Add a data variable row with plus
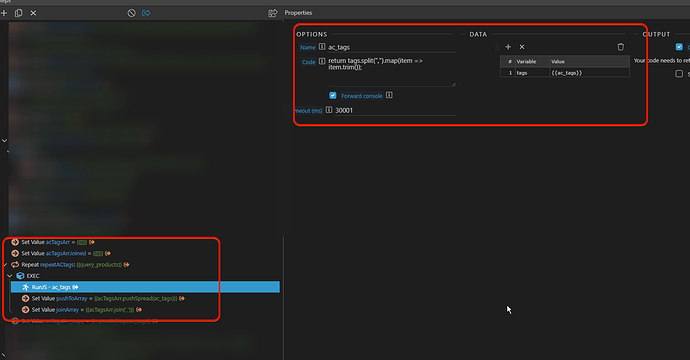 coord(508,47)
